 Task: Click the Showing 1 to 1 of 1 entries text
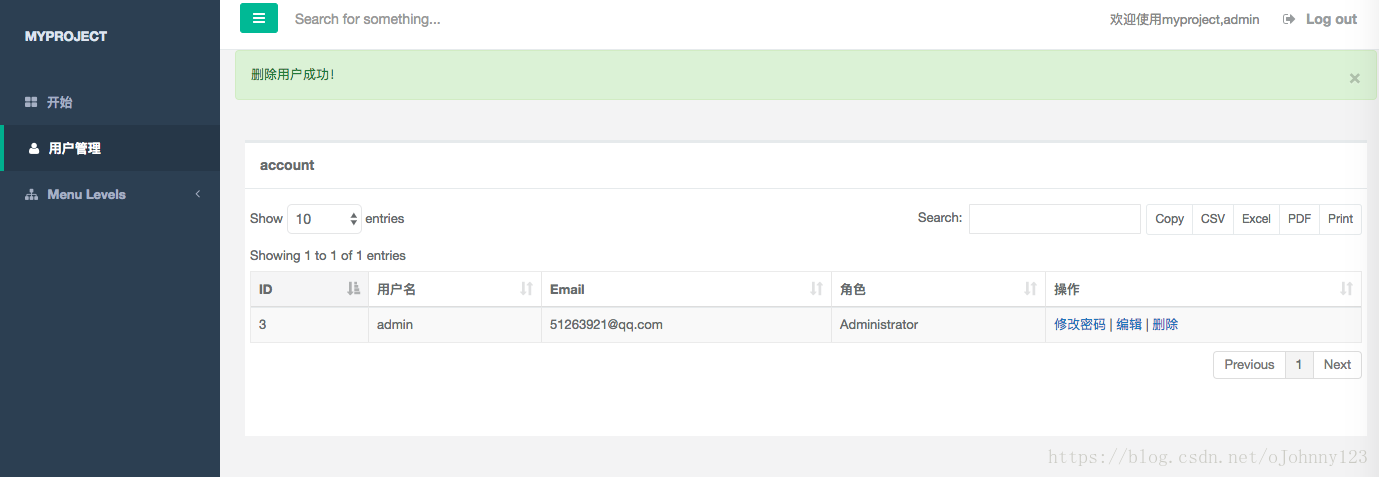[x=328, y=256]
